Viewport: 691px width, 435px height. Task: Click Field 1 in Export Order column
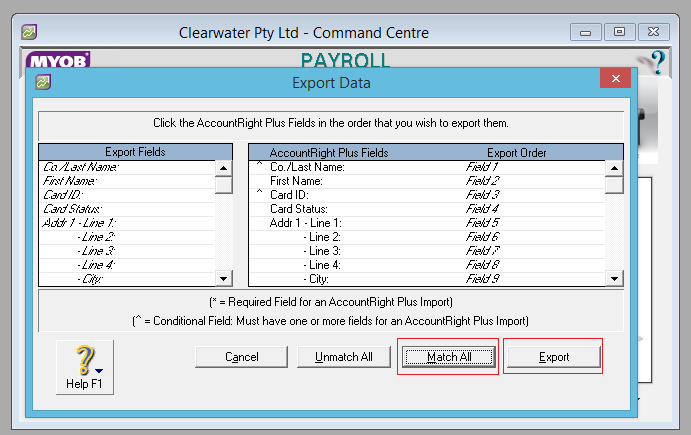[482, 167]
